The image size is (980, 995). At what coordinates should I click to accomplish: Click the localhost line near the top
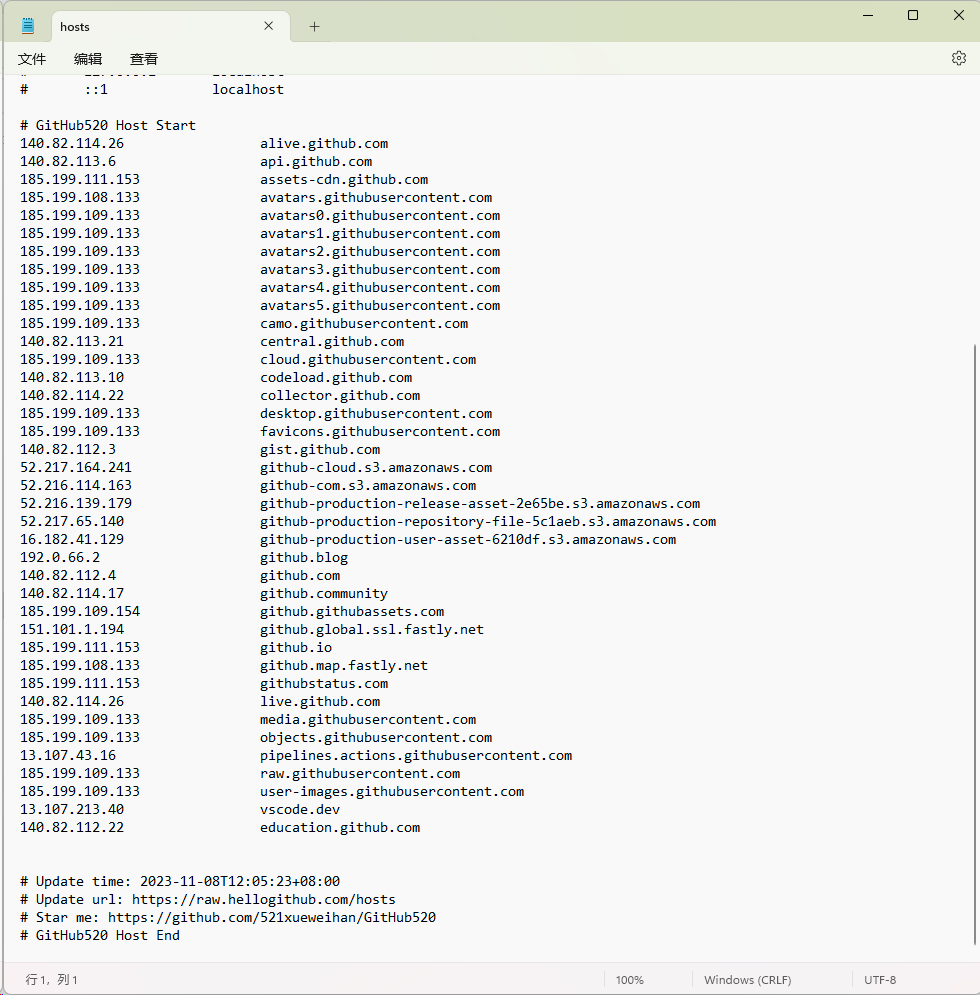click(x=247, y=89)
